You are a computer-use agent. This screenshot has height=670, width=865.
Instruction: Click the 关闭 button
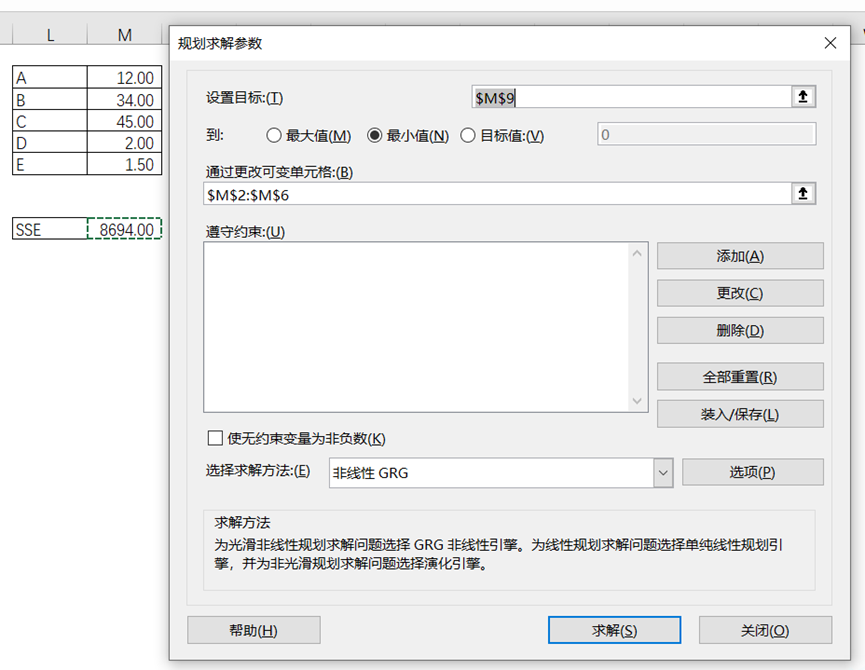[765, 630]
